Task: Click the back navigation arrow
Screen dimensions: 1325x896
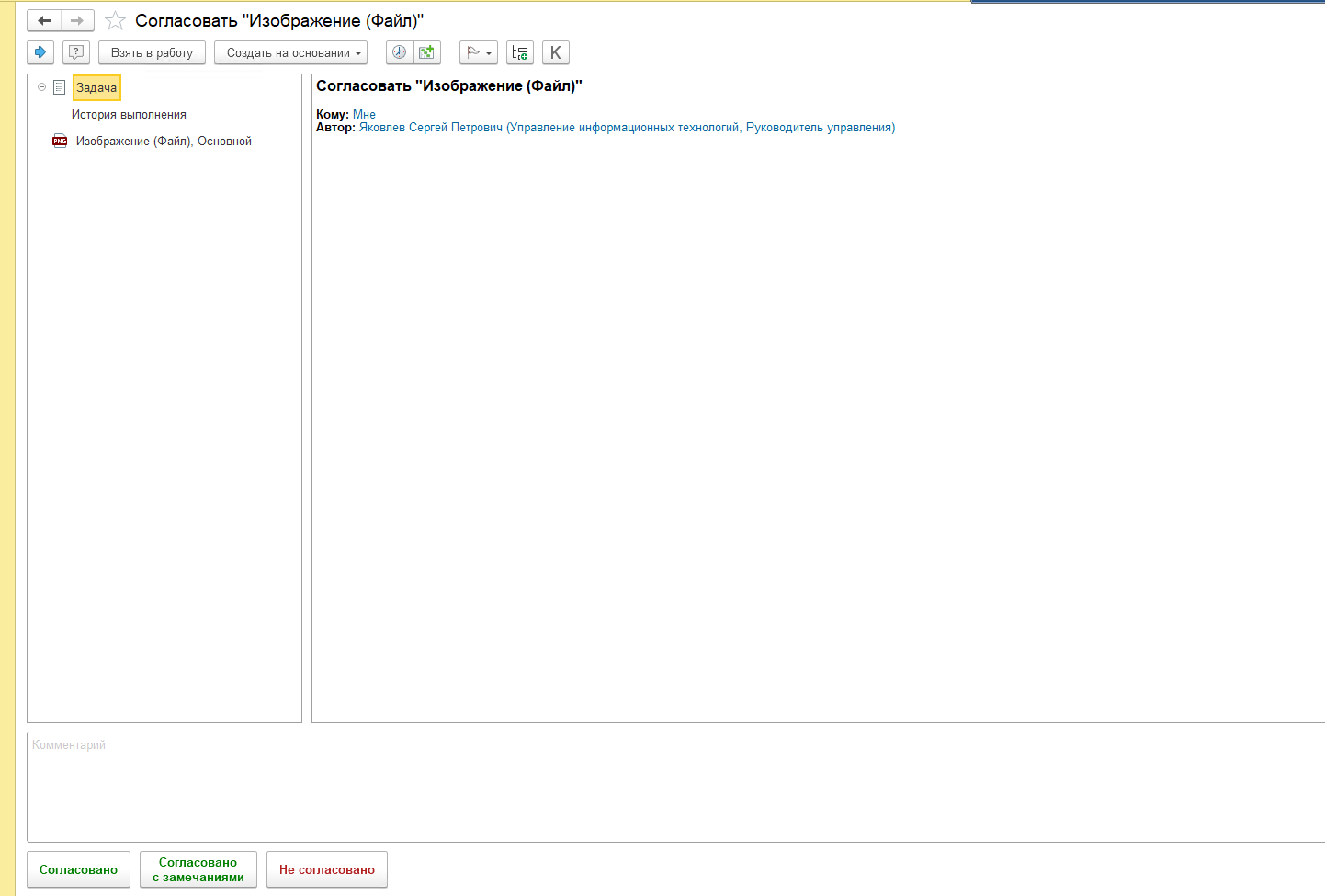Action: coord(44,20)
